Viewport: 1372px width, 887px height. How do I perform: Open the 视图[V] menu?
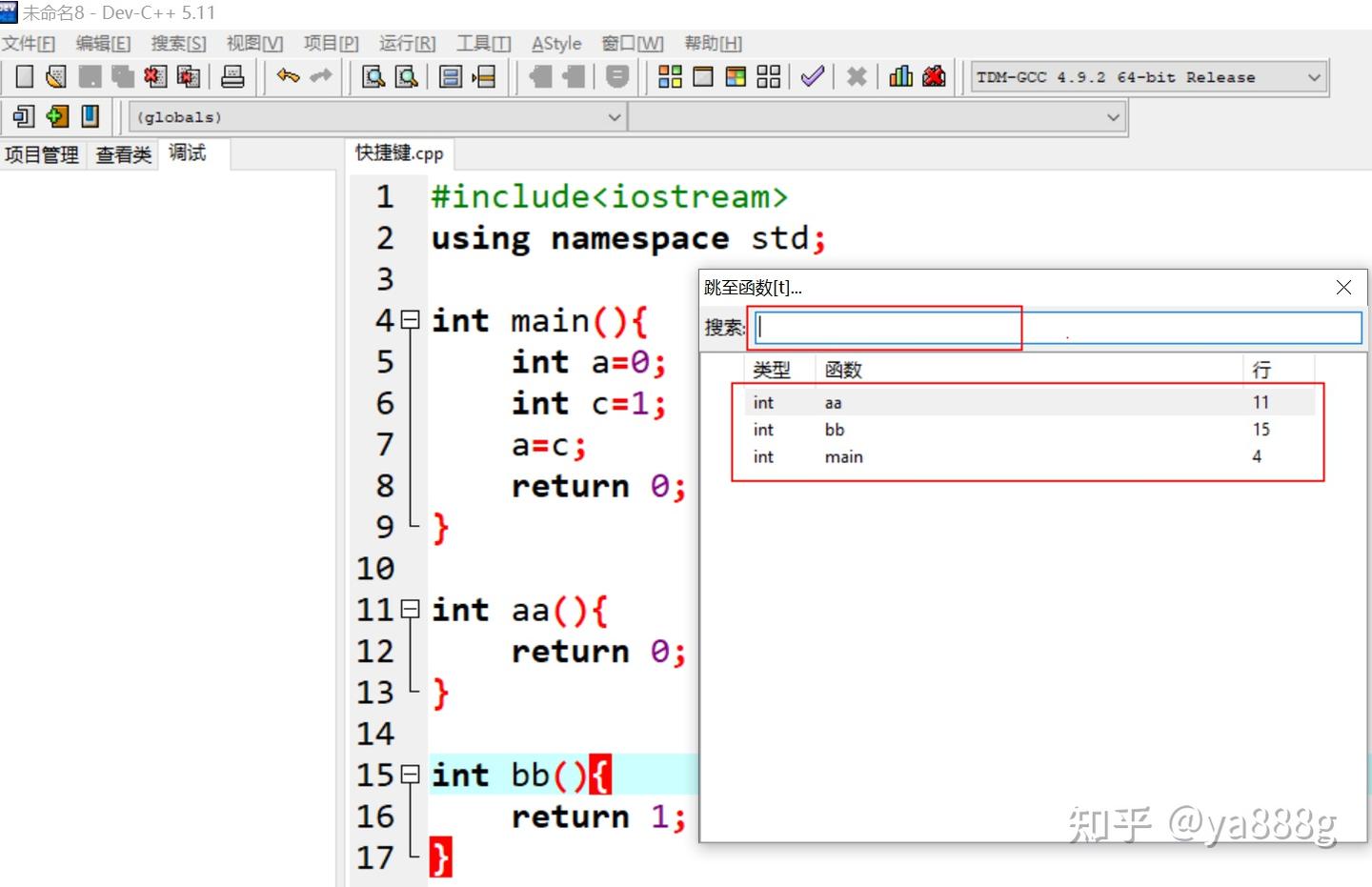(x=254, y=43)
